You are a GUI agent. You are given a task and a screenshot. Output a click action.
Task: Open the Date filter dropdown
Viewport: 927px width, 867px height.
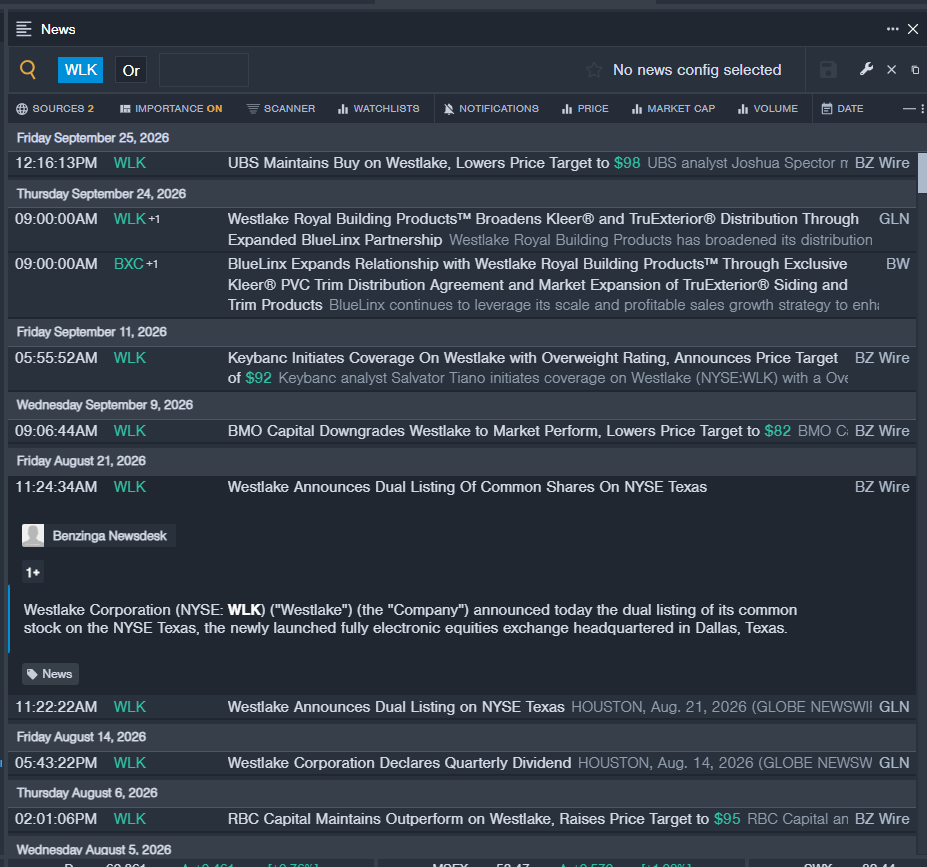[842, 109]
